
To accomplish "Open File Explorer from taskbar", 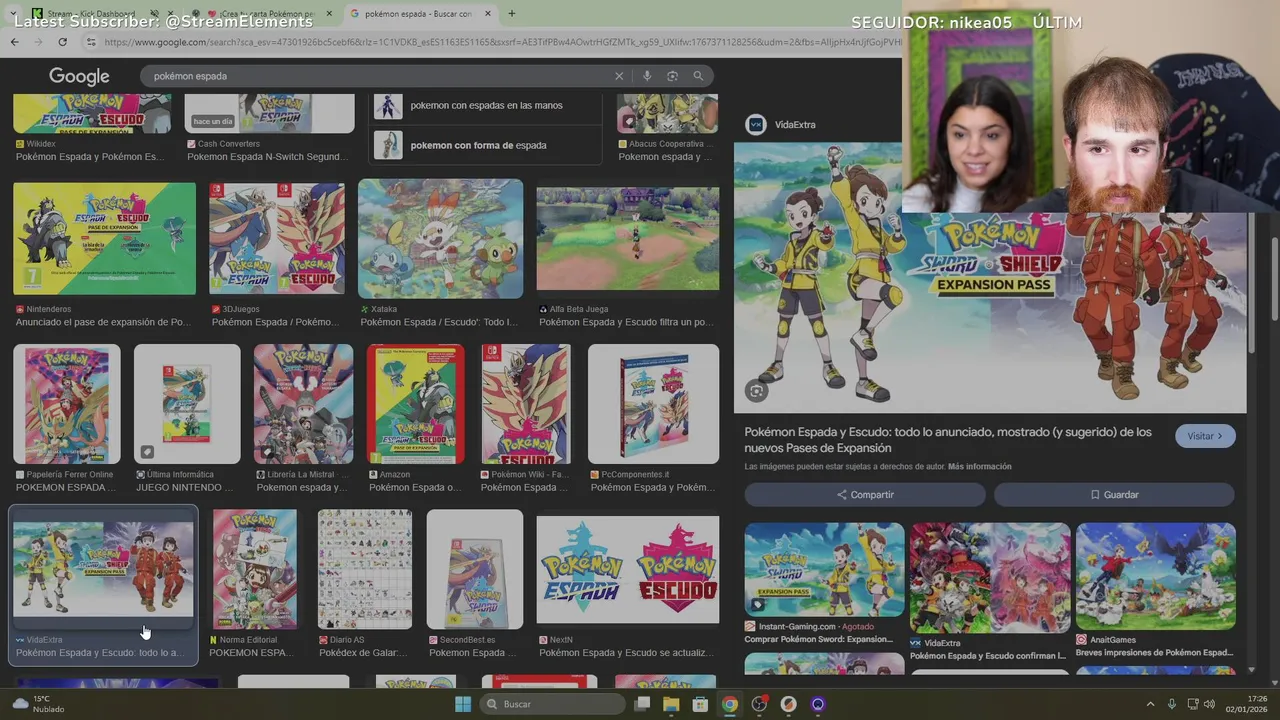I will [x=671, y=704].
